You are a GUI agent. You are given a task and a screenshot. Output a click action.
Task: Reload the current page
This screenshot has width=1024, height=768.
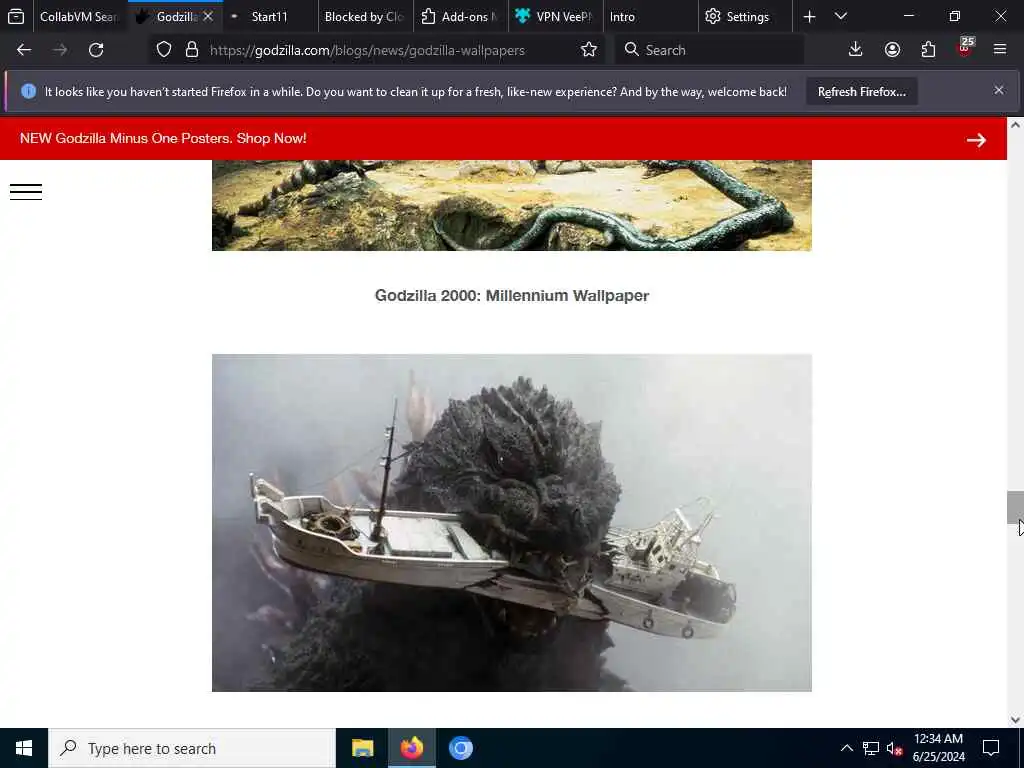coord(96,50)
